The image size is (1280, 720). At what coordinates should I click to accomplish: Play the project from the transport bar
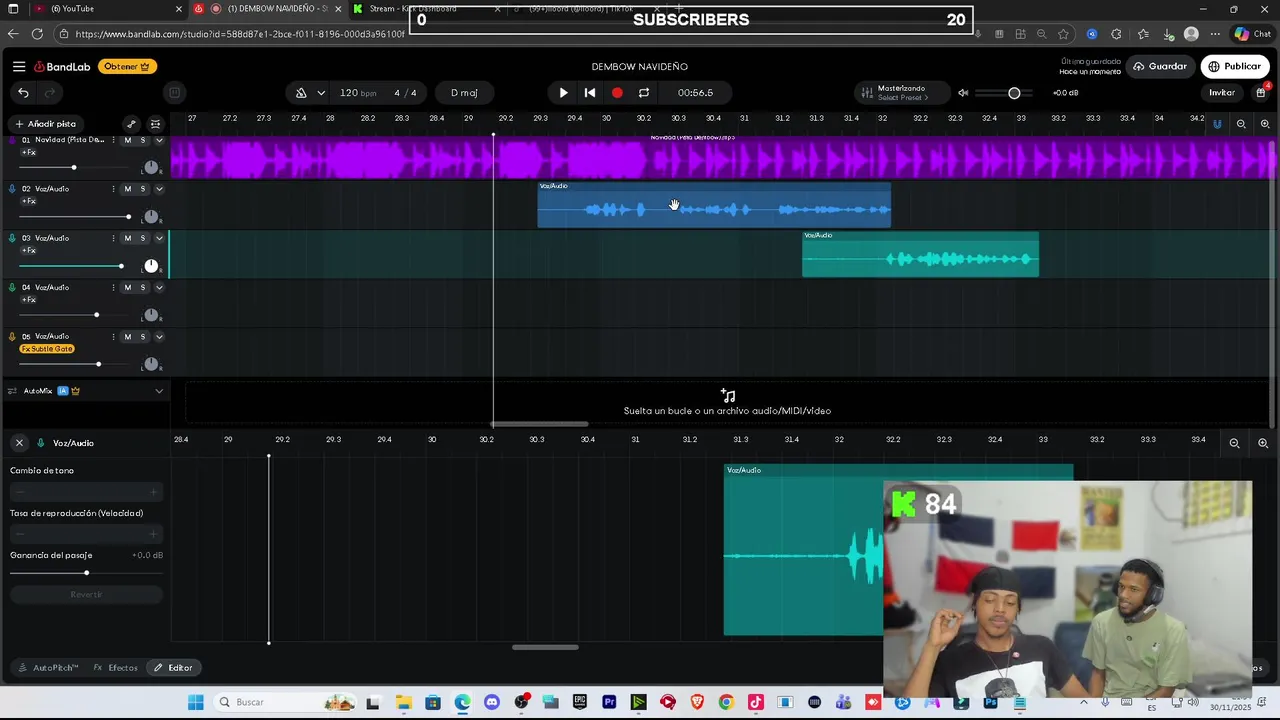[563, 93]
